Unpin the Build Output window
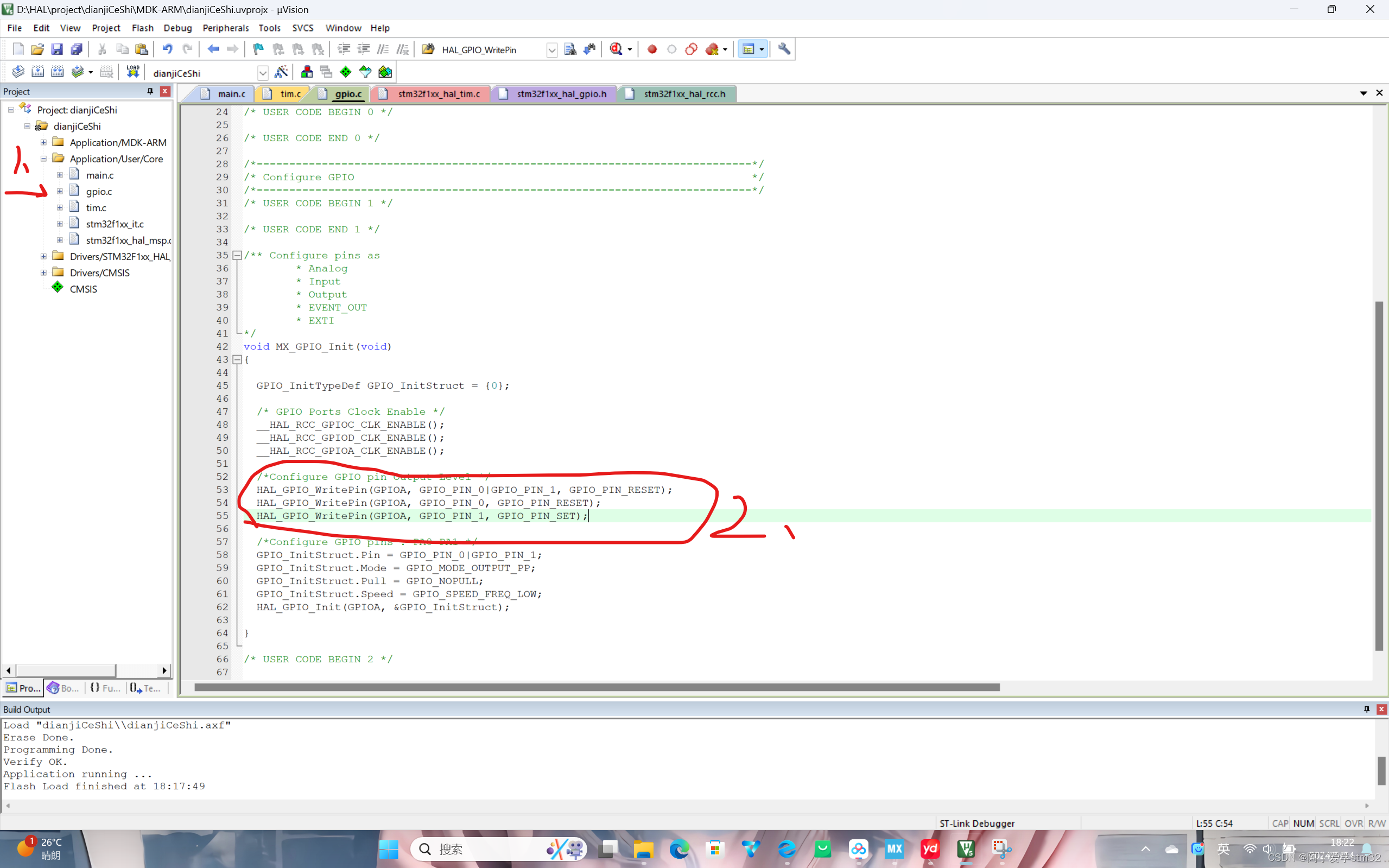 (1367, 709)
